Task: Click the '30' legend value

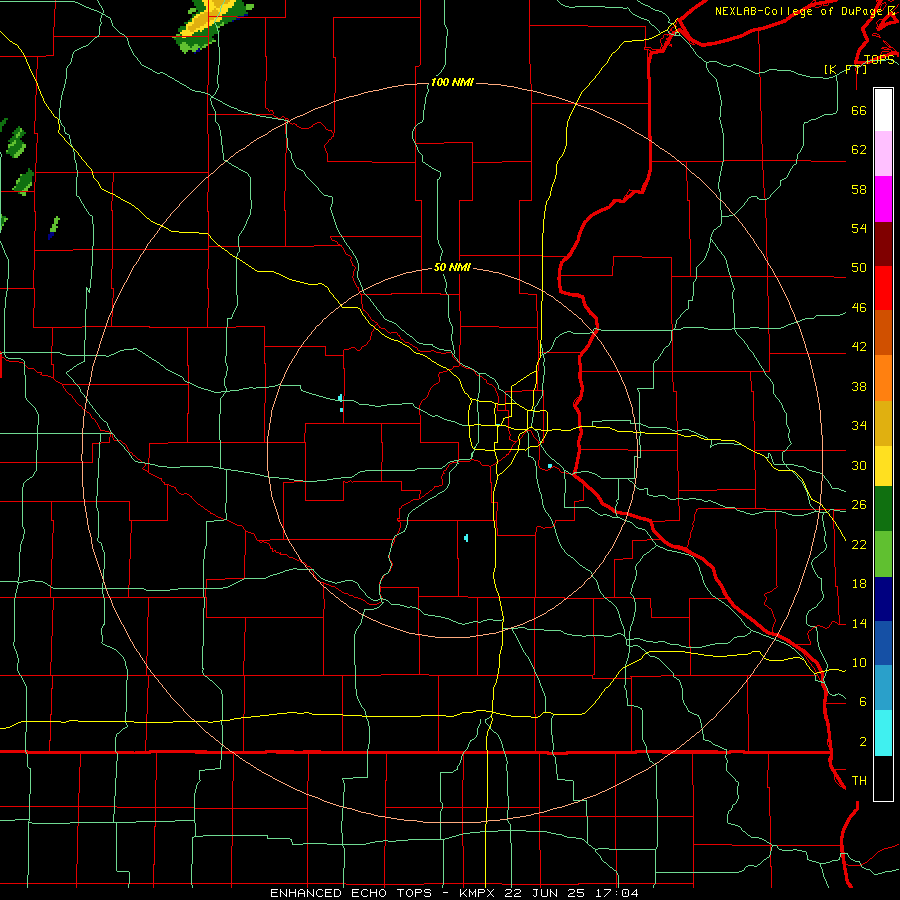Action: coord(859,465)
